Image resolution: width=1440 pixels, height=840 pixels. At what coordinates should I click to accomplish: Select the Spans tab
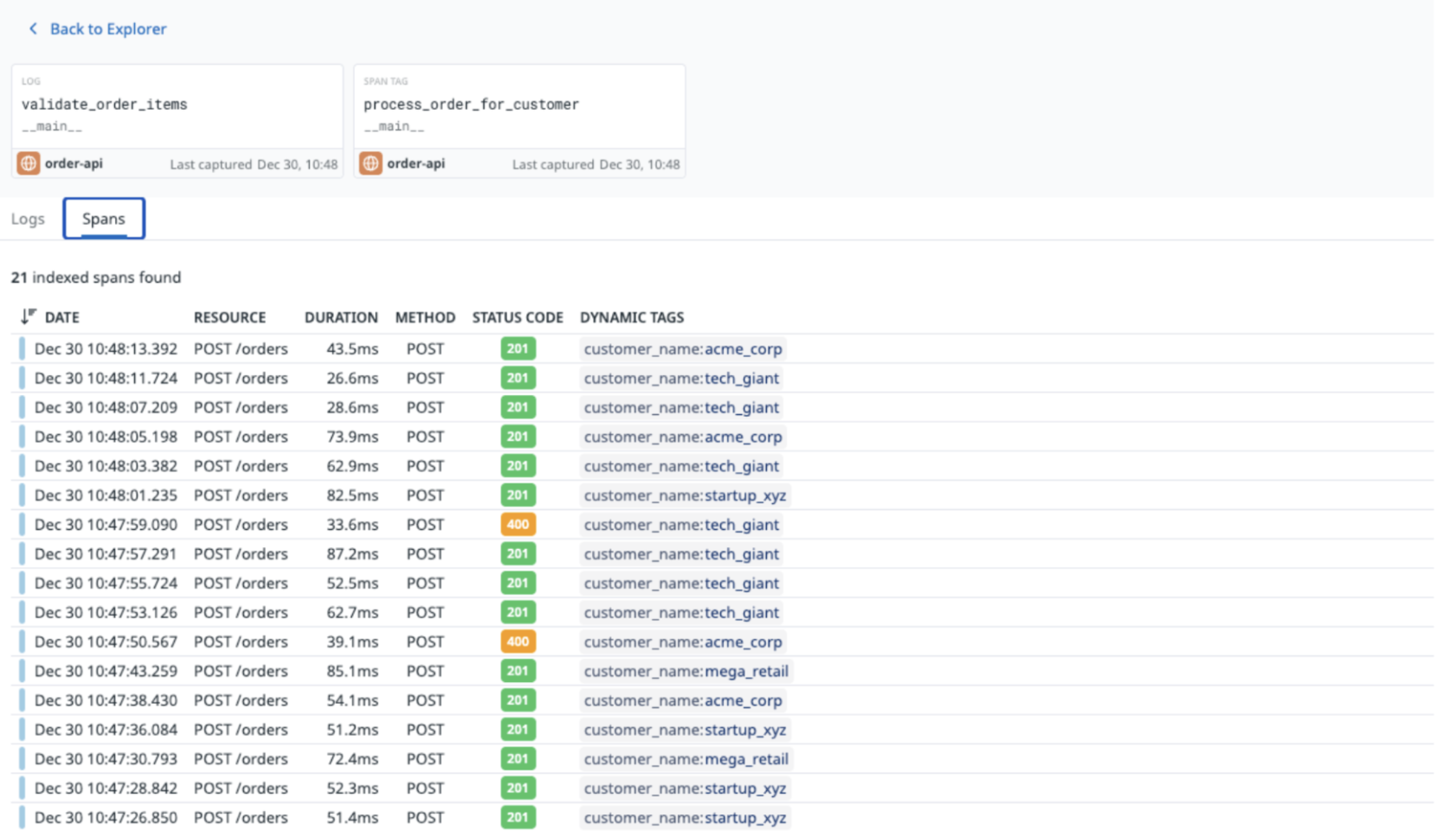[103, 219]
